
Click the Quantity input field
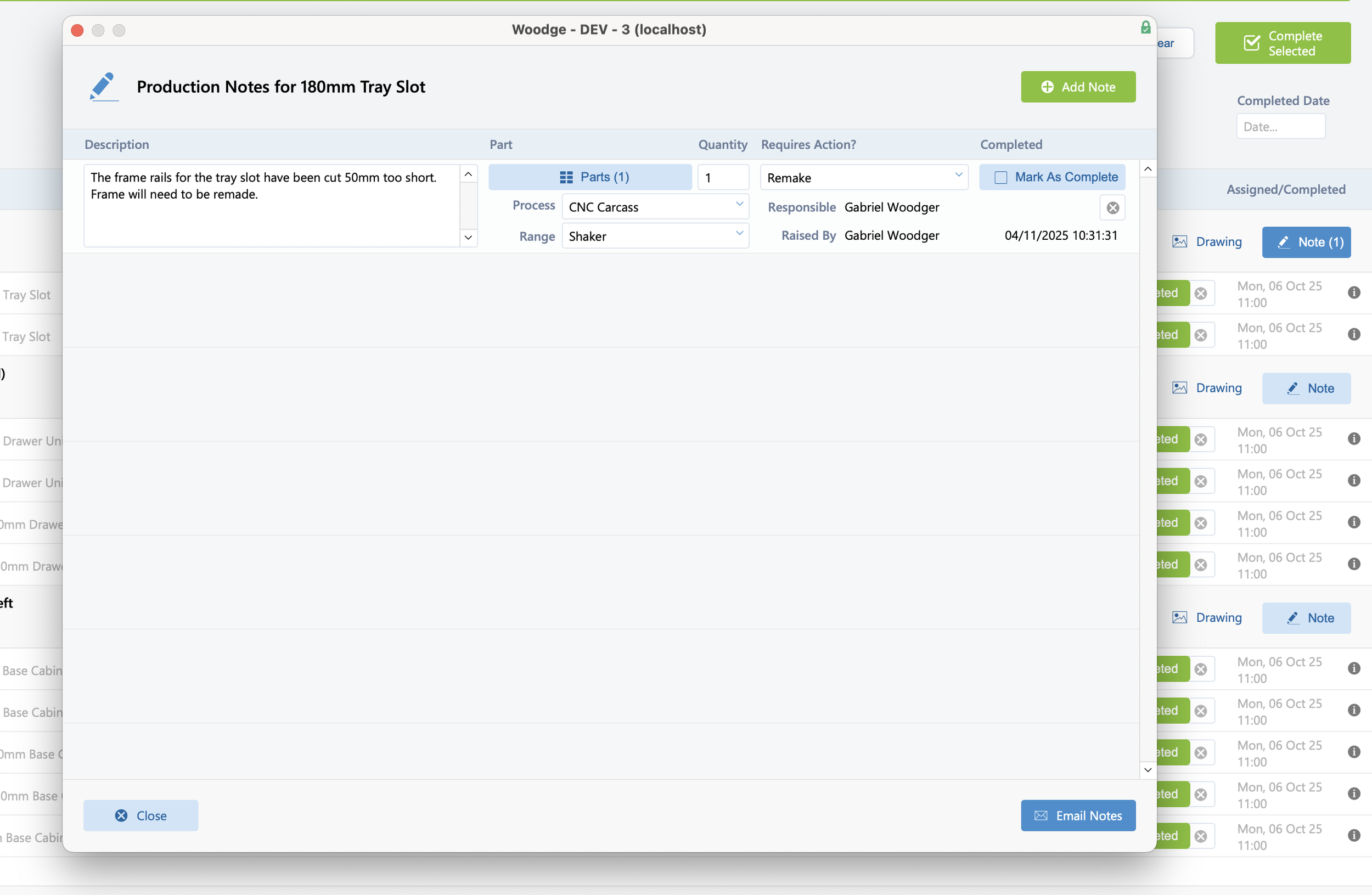point(722,177)
